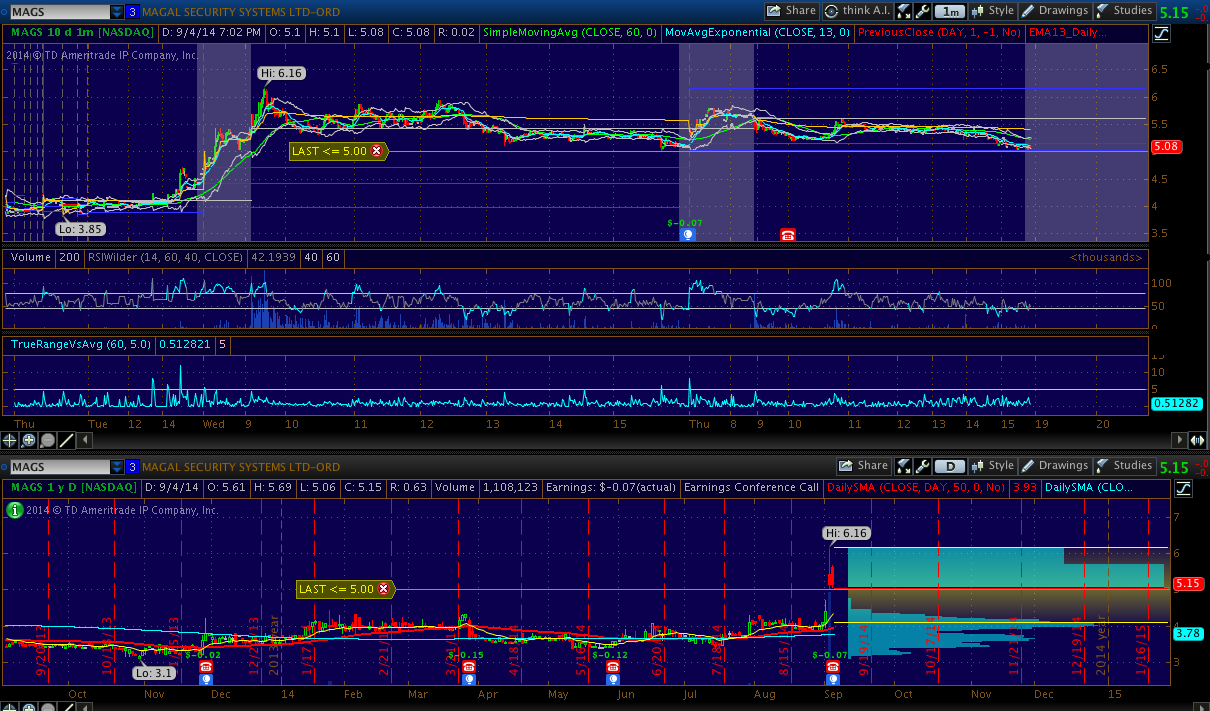Click earnings call phone icon on upper chart

click(x=788, y=235)
